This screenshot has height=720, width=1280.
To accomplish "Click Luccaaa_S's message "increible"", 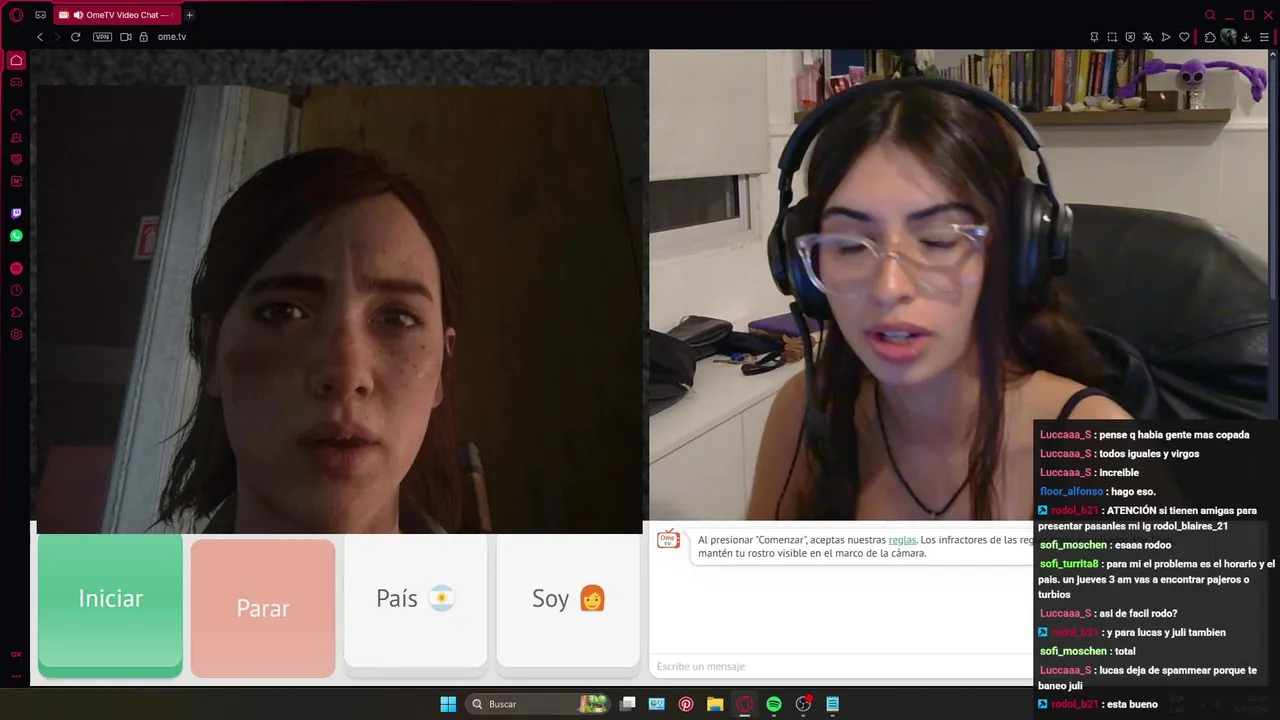I will click(x=1118, y=473).
